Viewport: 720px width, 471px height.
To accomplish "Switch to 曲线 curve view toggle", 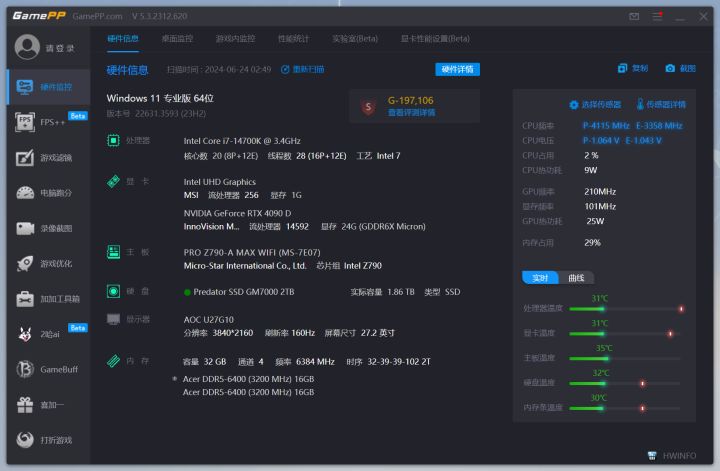I will (x=576, y=278).
